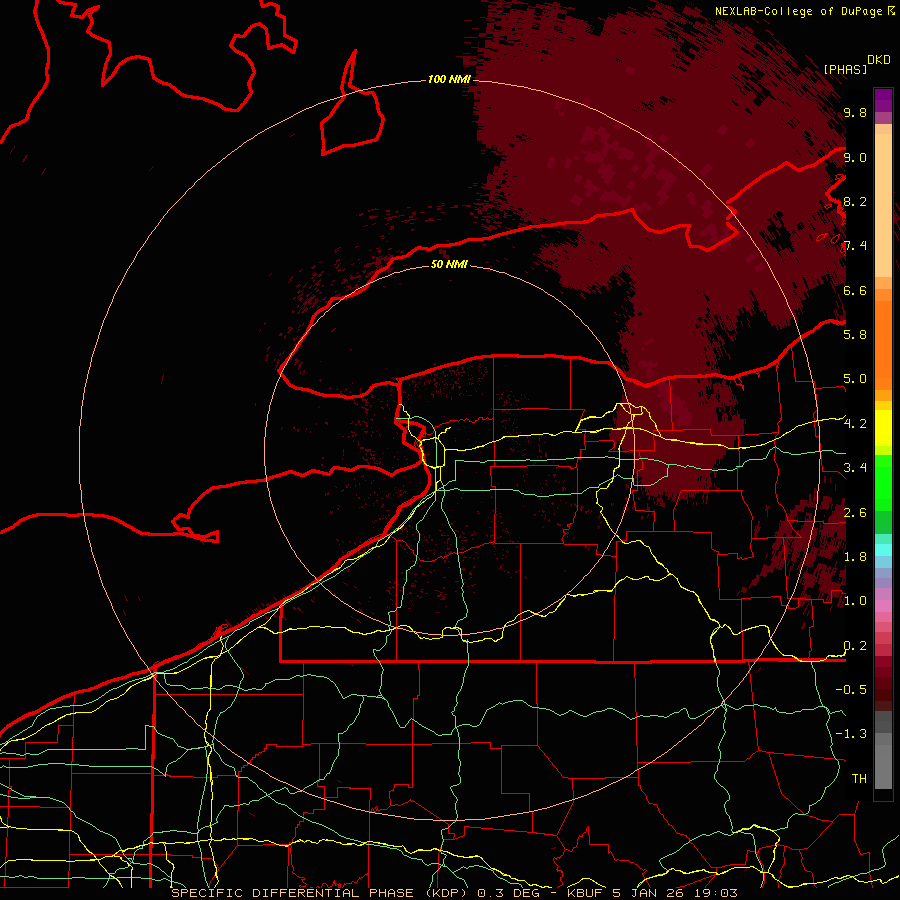Select the 3.4 scale value

click(x=855, y=467)
